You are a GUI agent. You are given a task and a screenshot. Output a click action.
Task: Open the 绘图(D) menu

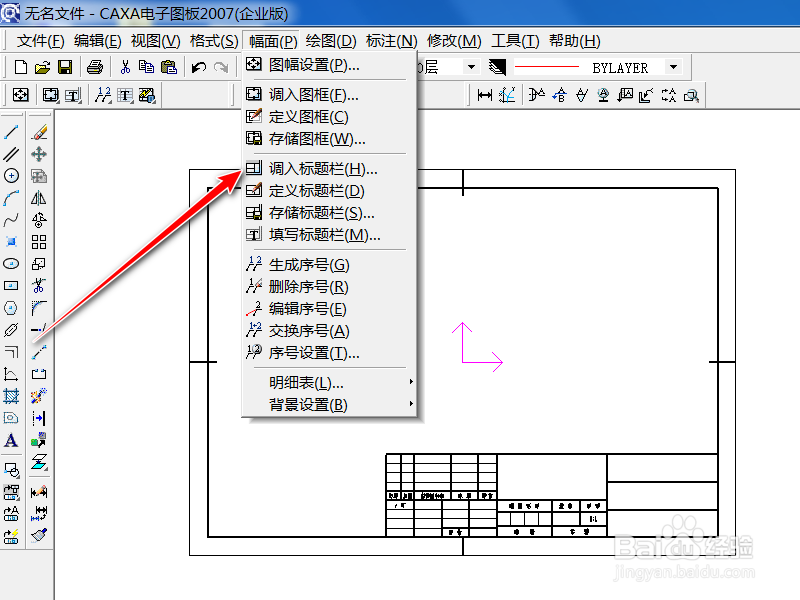coord(330,41)
